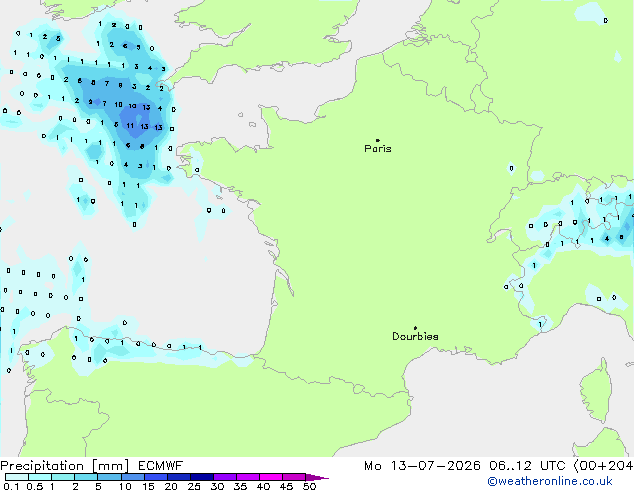Click the ECMWF model label
This screenshot has width=634, height=490.
(x=161, y=466)
